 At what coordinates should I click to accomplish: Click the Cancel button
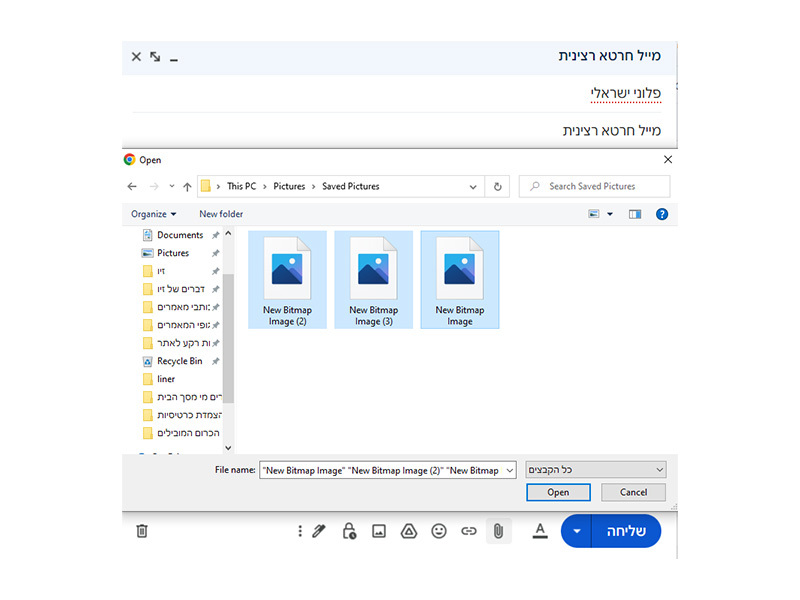pyautogui.click(x=633, y=492)
